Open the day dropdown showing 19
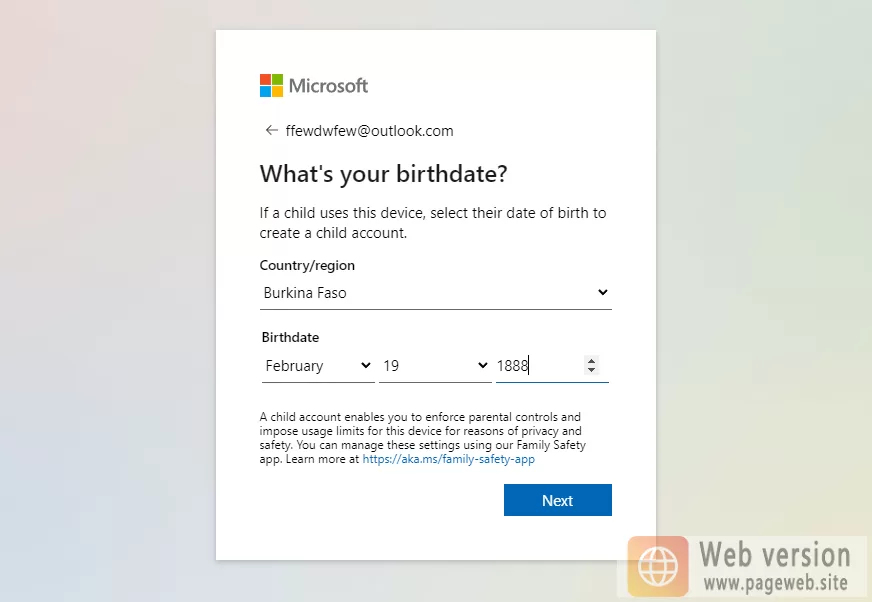Viewport: 872px width, 602px height. (x=435, y=366)
